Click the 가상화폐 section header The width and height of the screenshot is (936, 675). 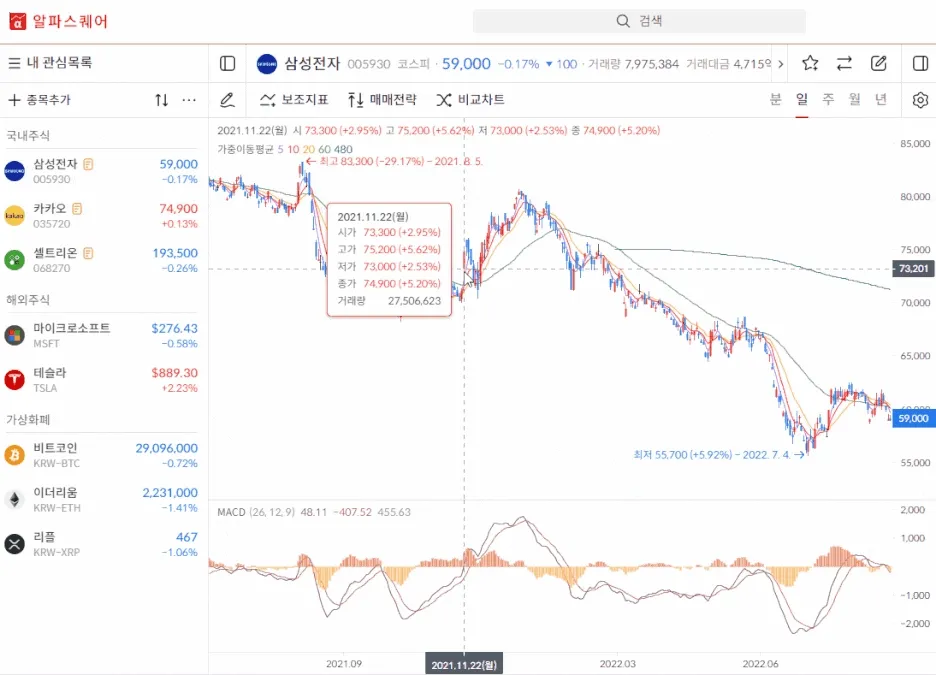28,420
